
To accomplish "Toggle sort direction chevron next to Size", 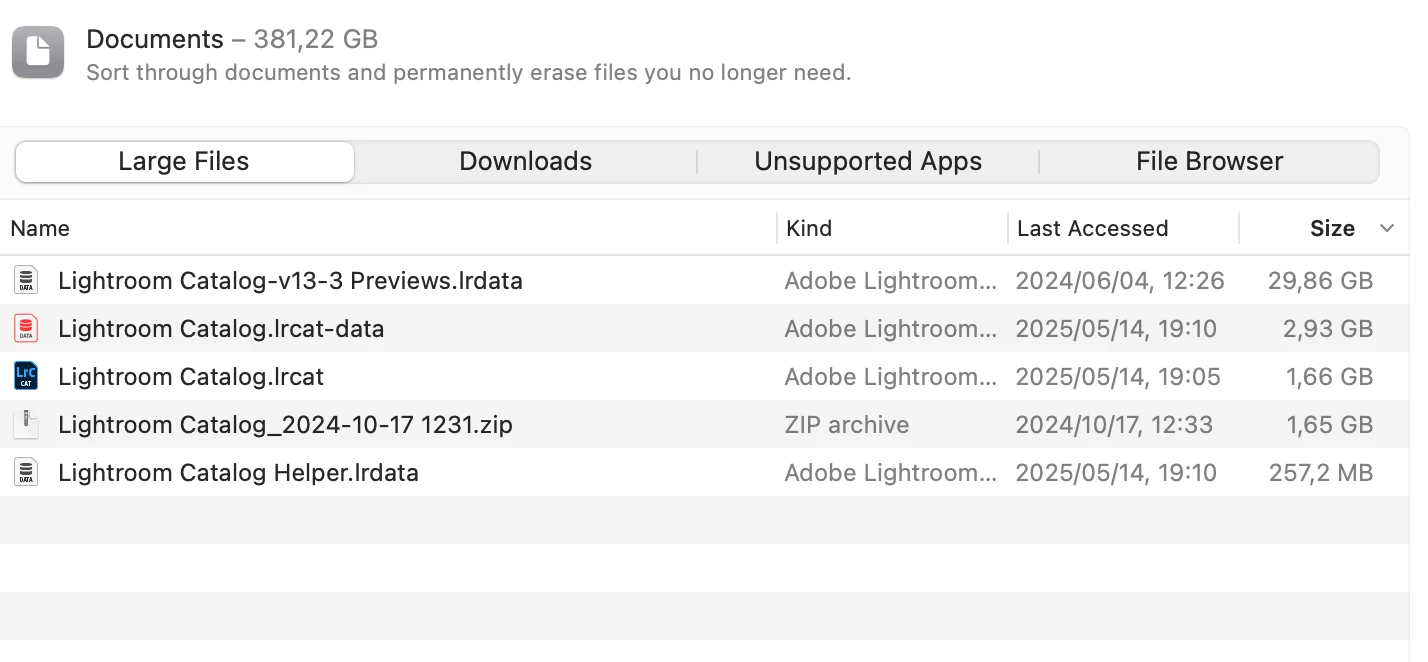I will (x=1387, y=229).
